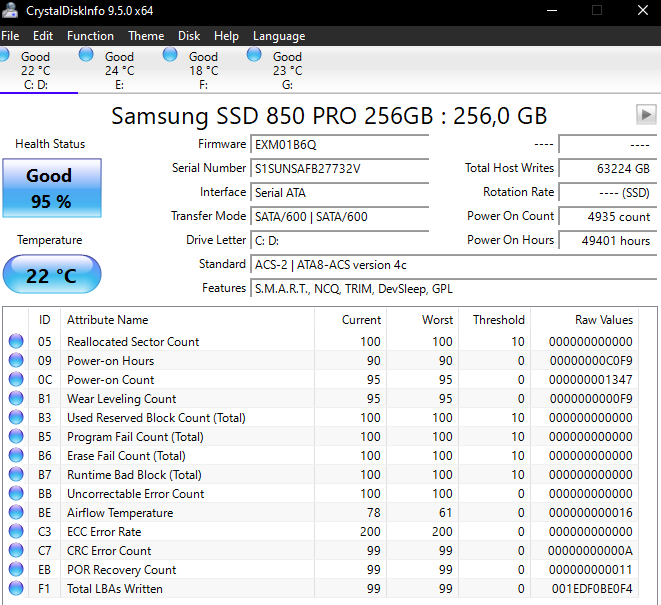Click the Worst column header
Viewport: 661px width, 605px height.
[422, 320]
